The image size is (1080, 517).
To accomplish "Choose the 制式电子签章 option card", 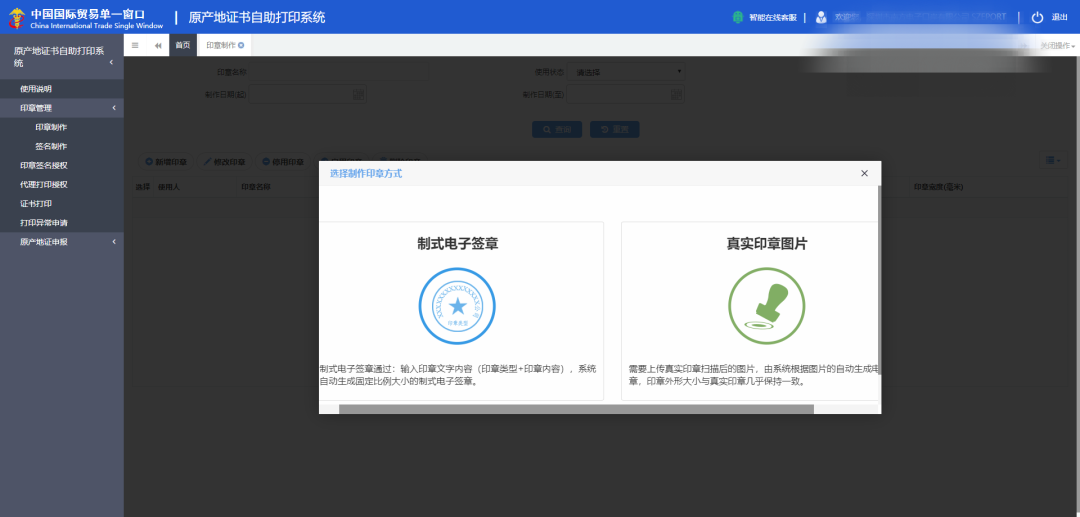I will coord(460,310).
